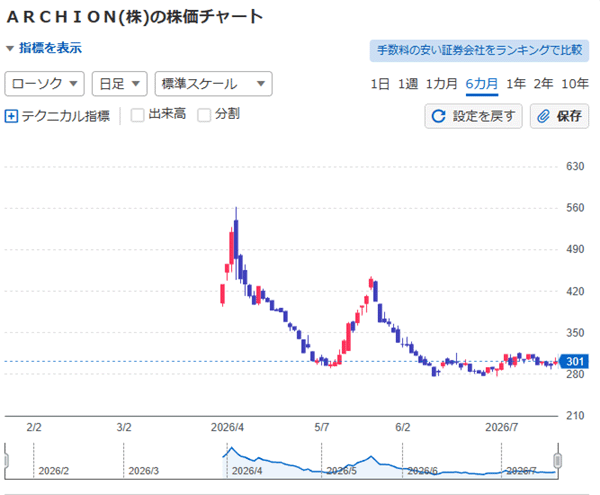Open the ローソク chart type dropdown
This screenshot has width=600, height=495.
click(44, 84)
